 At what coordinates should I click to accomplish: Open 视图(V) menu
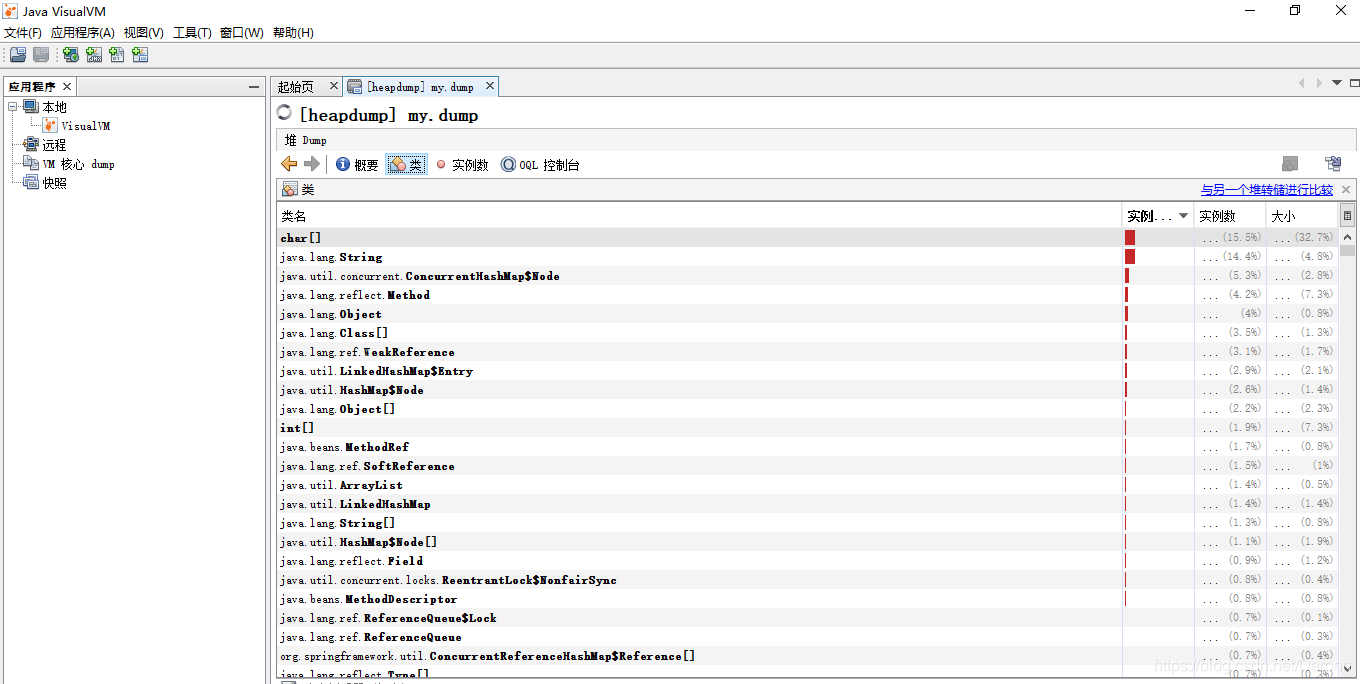[144, 33]
